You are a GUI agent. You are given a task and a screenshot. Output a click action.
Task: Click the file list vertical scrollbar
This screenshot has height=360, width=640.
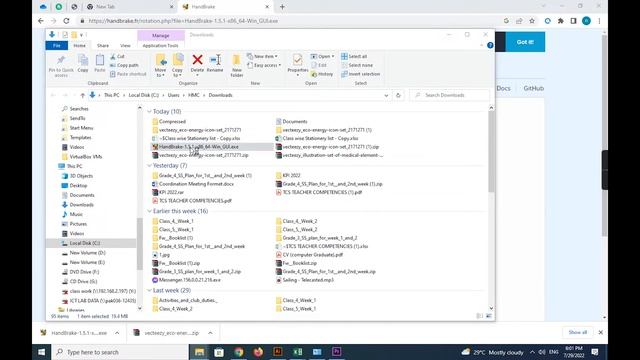tap(491, 151)
